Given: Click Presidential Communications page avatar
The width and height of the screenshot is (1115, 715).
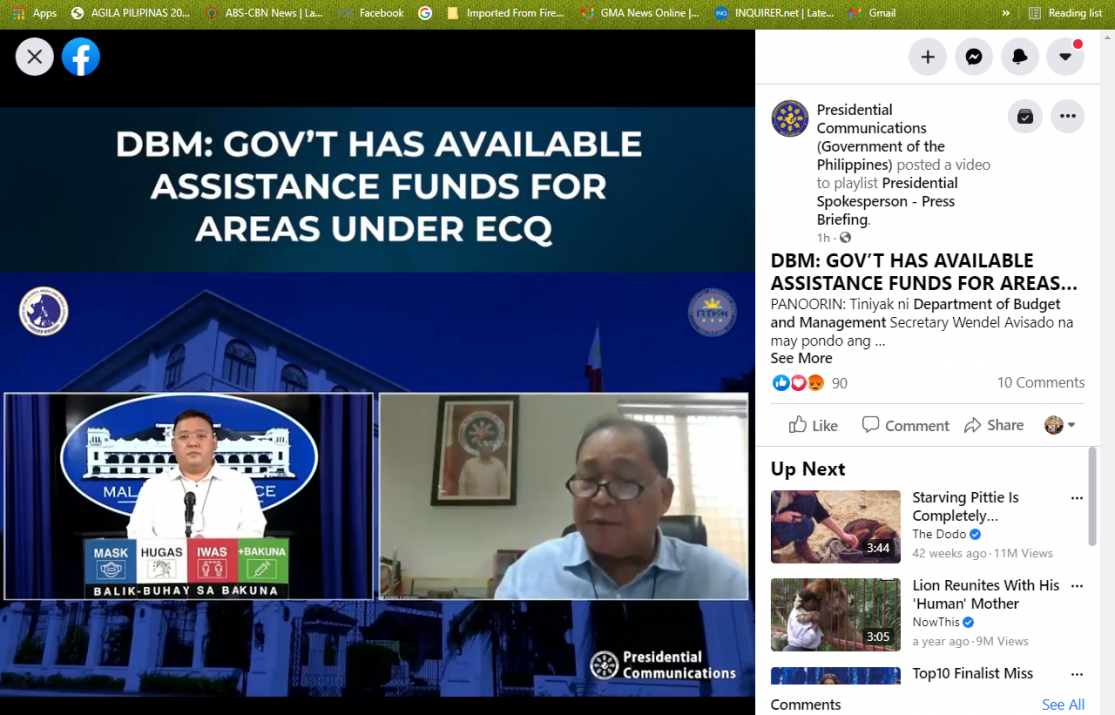Looking at the screenshot, I should (790, 118).
